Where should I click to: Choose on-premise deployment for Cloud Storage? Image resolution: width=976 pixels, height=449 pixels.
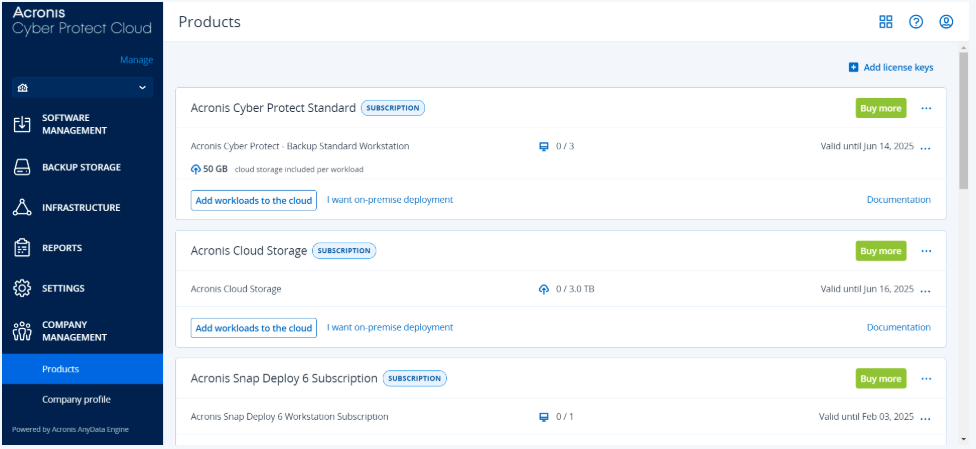pos(390,327)
